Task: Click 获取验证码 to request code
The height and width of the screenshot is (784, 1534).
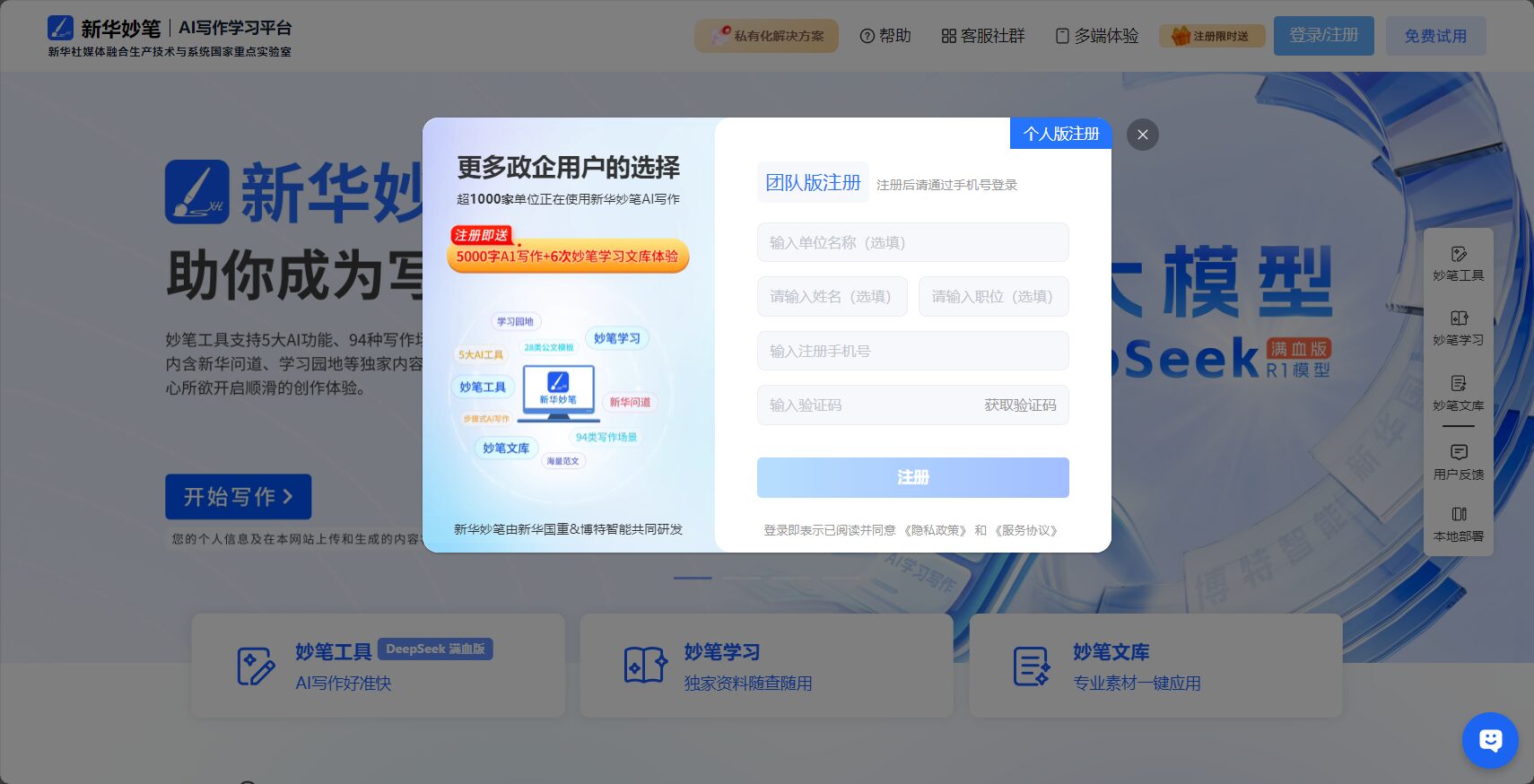Action: click(x=1020, y=405)
